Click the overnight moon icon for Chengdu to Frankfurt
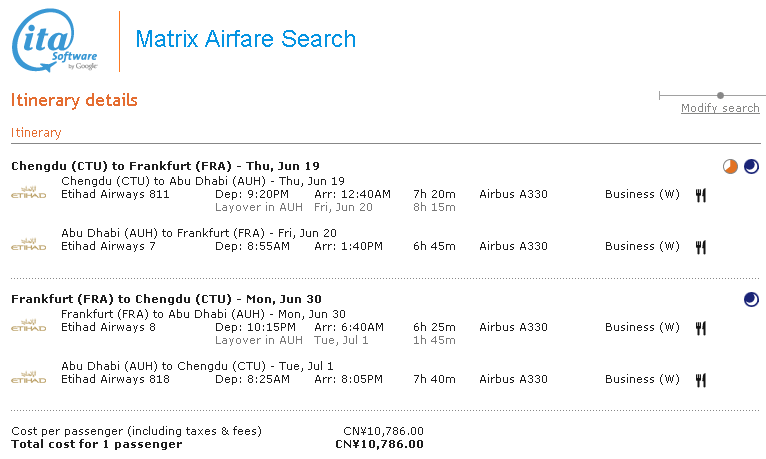Screen dimensions: 766x459 751,166
